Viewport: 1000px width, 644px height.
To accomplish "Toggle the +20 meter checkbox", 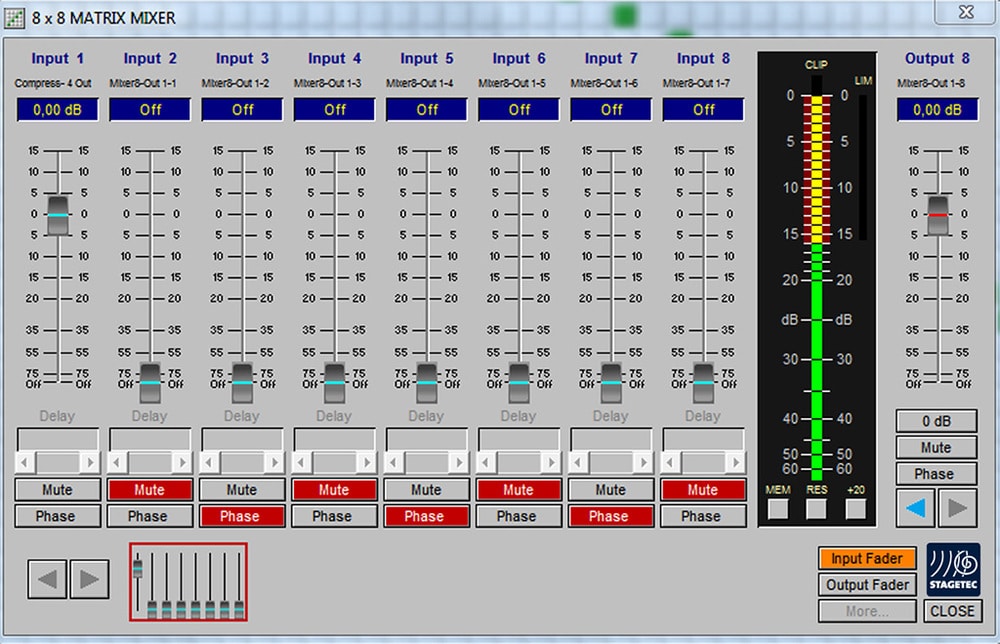I will tap(855, 508).
